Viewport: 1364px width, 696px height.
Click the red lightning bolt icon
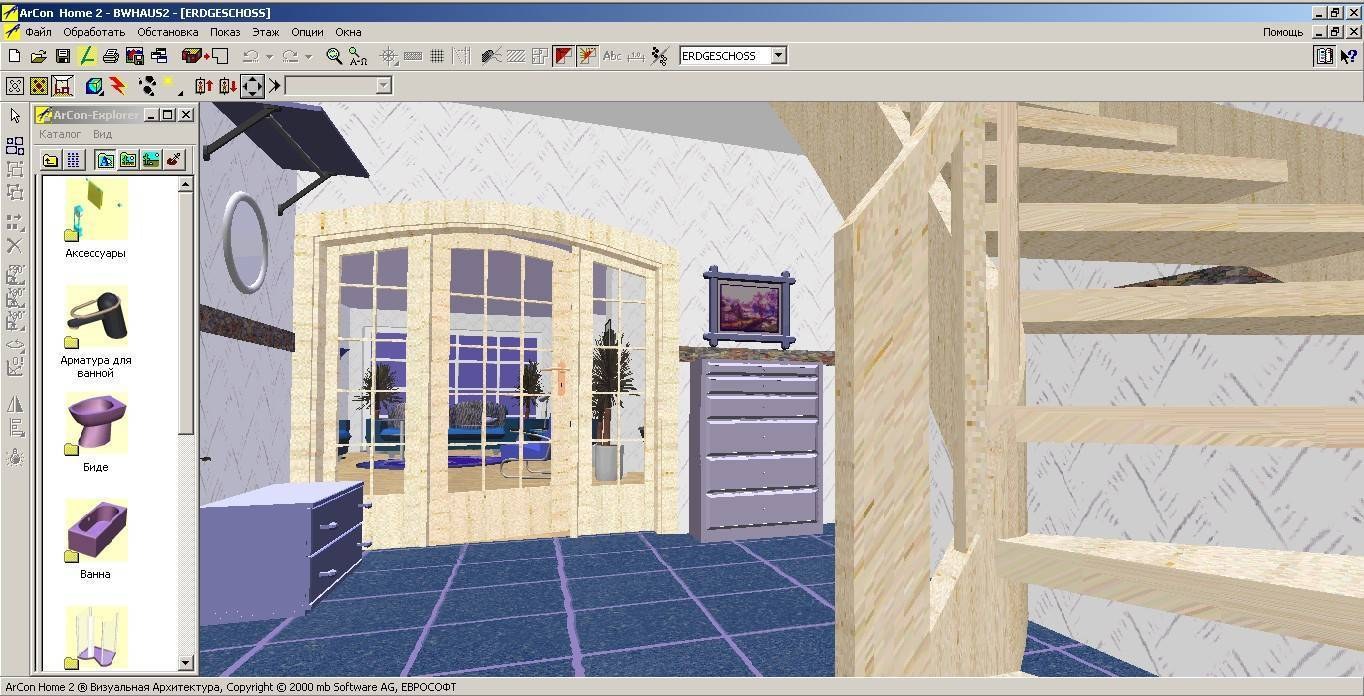(x=117, y=86)
